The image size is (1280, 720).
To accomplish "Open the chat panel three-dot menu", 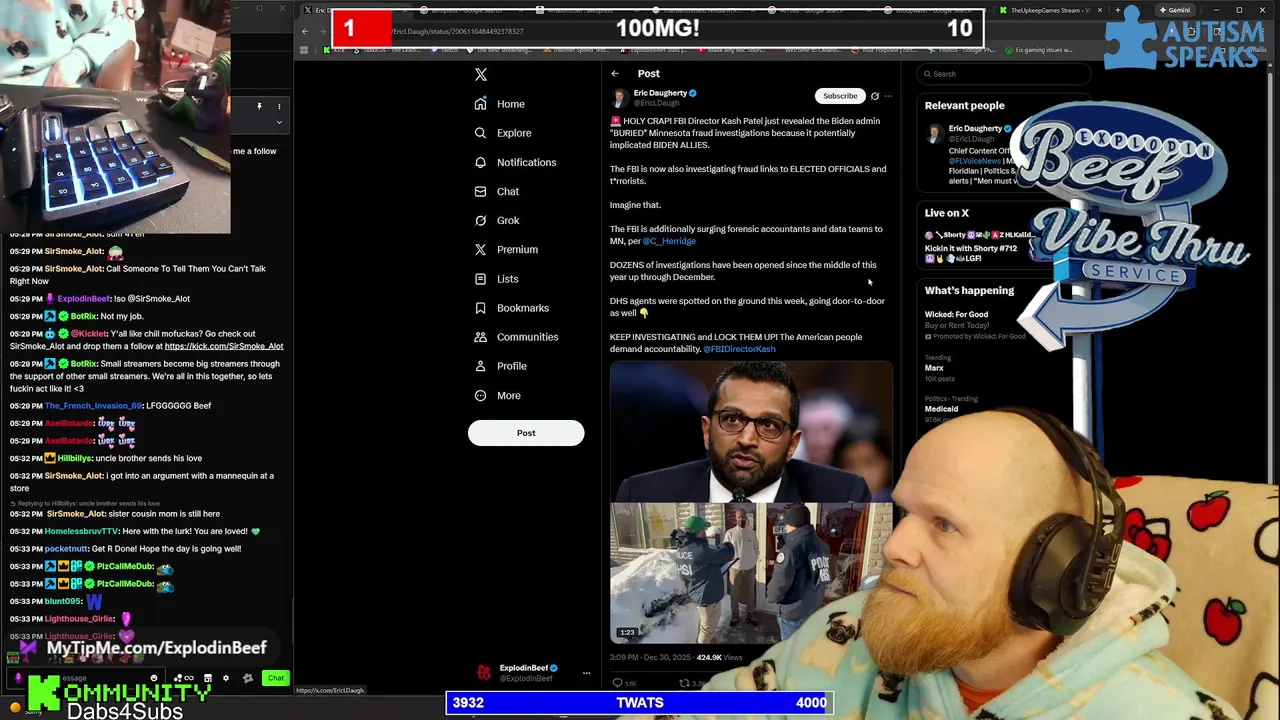I will 279,106.
